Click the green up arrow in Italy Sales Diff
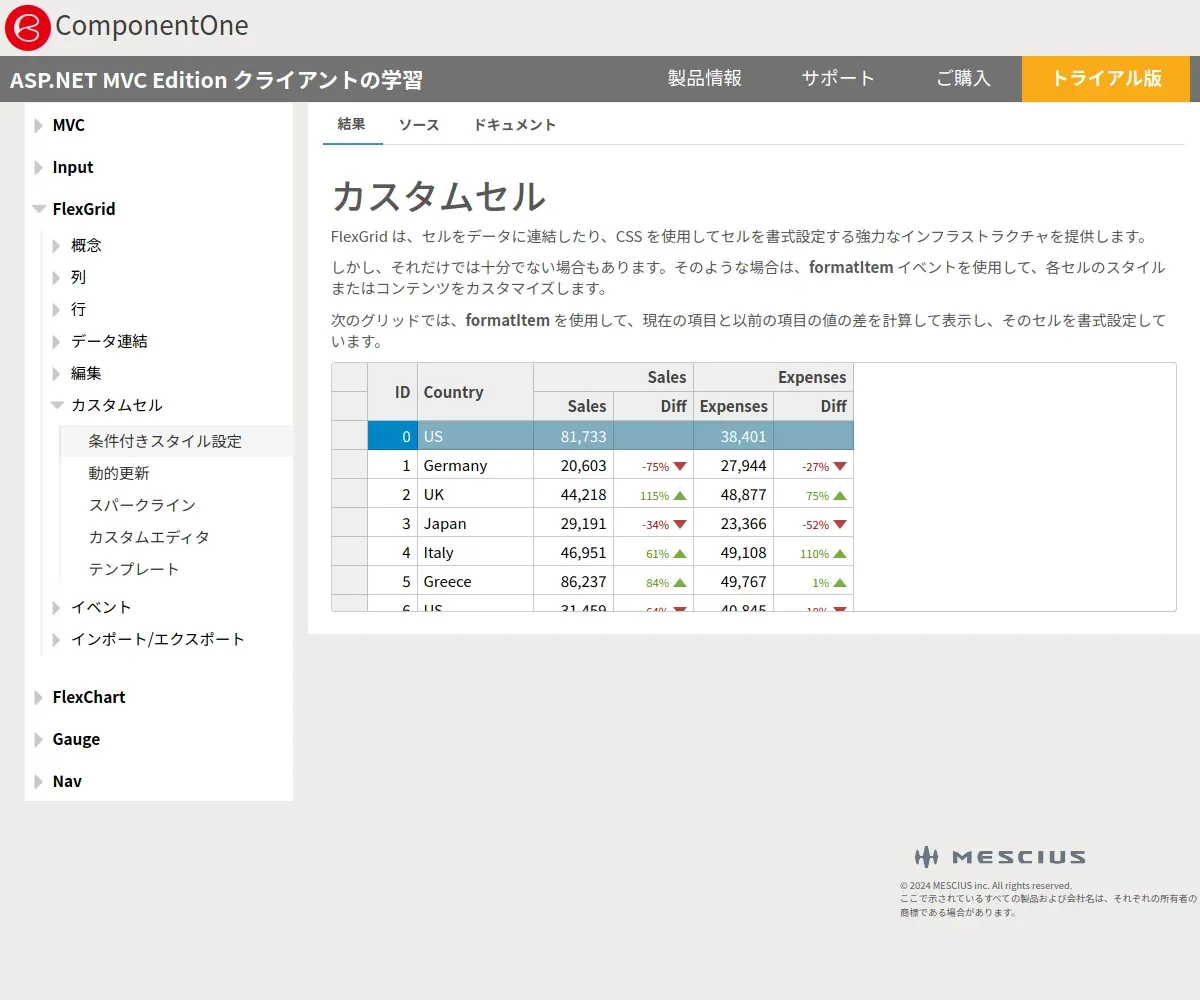The height and width of the screenshot is (1000, 1200). point(680,553)
